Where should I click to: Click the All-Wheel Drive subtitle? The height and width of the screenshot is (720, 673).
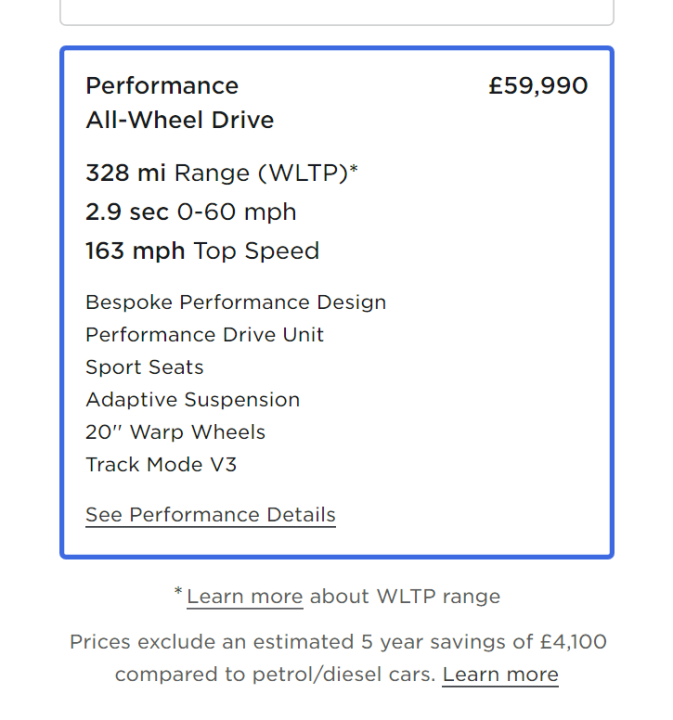[180, 121]
